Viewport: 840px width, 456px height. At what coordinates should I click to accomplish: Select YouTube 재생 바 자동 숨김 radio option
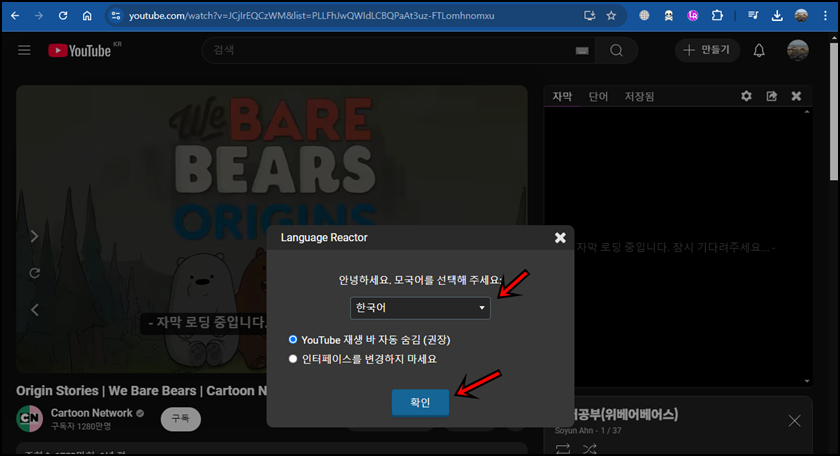[292, 339]
